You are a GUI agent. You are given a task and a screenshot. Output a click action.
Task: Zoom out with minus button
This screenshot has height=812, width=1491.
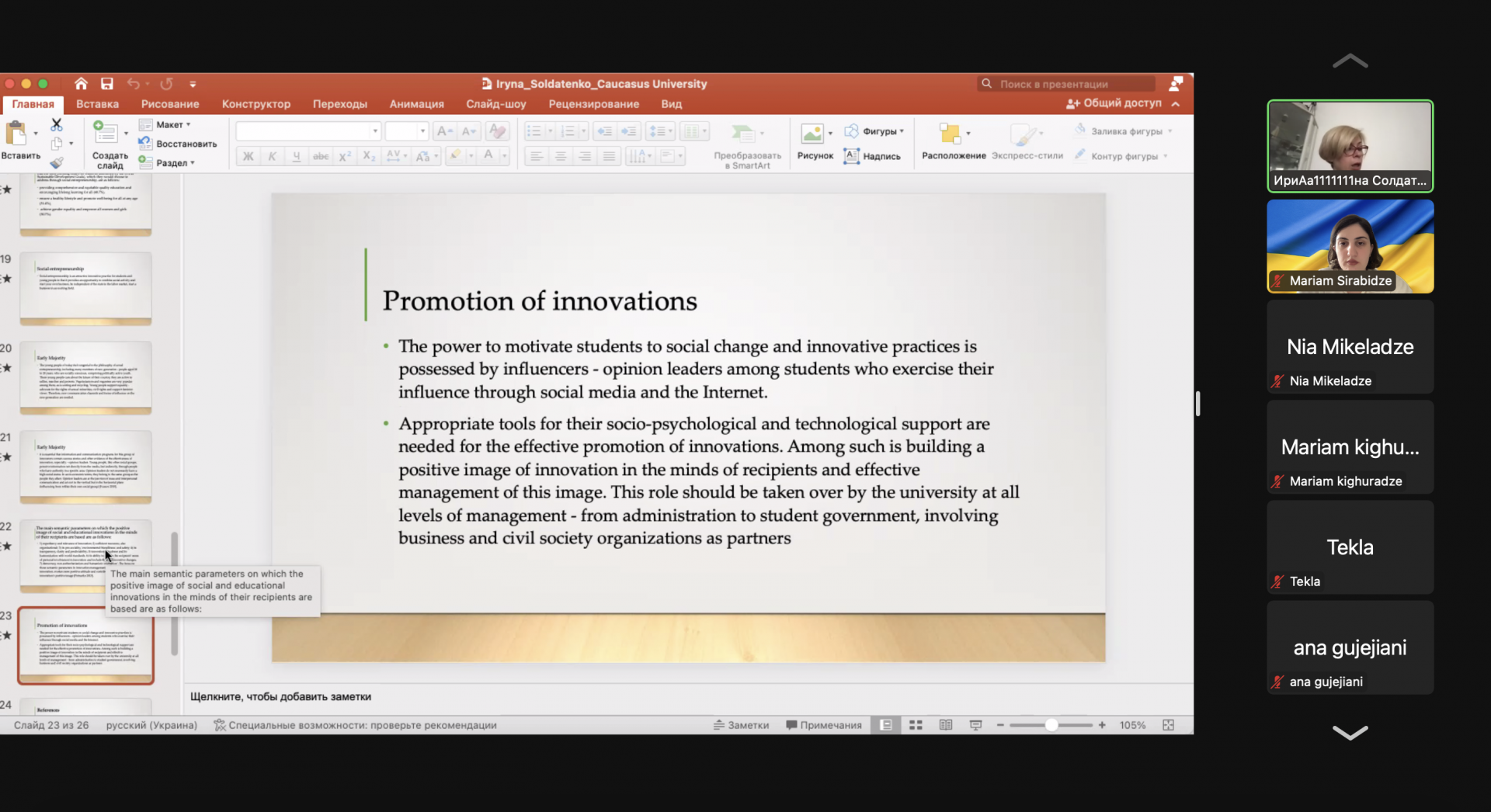[x=1000, y=725]
